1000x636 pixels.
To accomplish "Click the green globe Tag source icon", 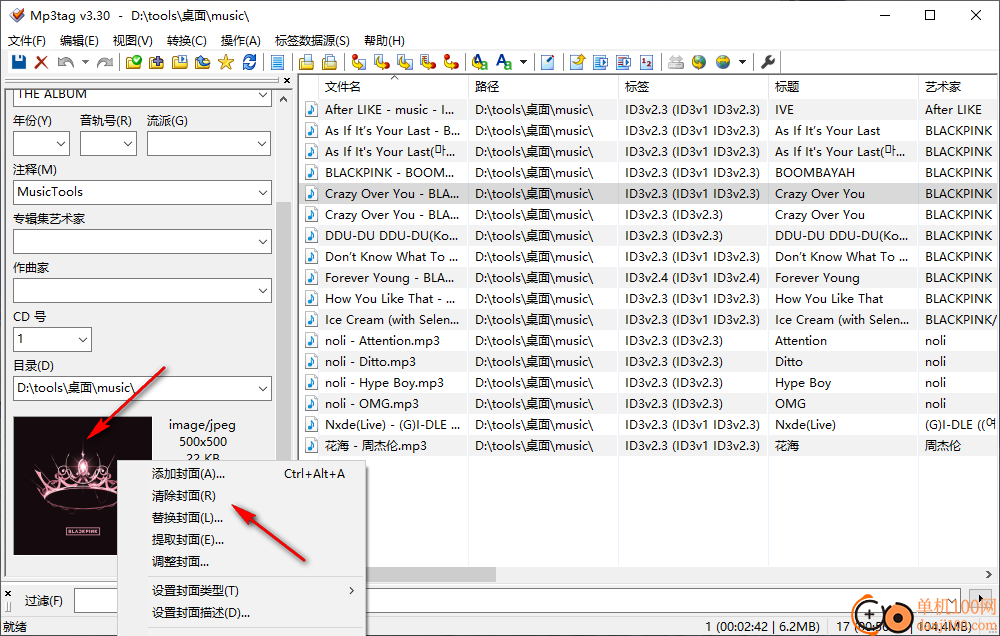I will [x=699, y=62].
